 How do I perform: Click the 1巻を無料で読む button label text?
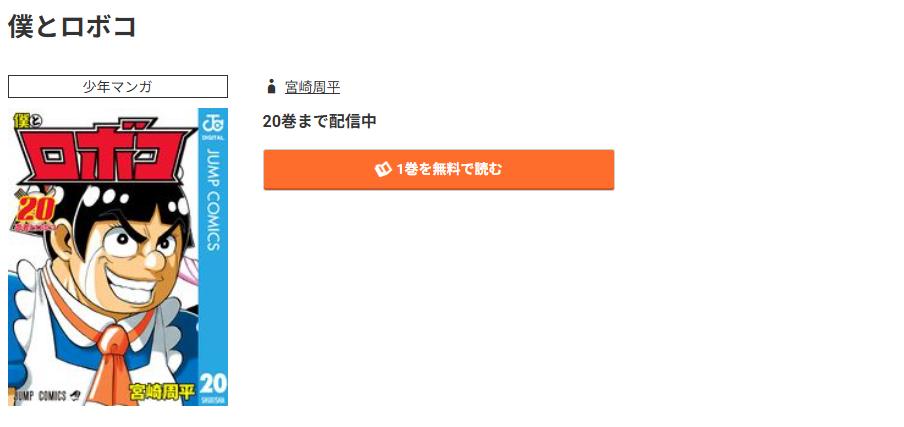pos(449,169)
